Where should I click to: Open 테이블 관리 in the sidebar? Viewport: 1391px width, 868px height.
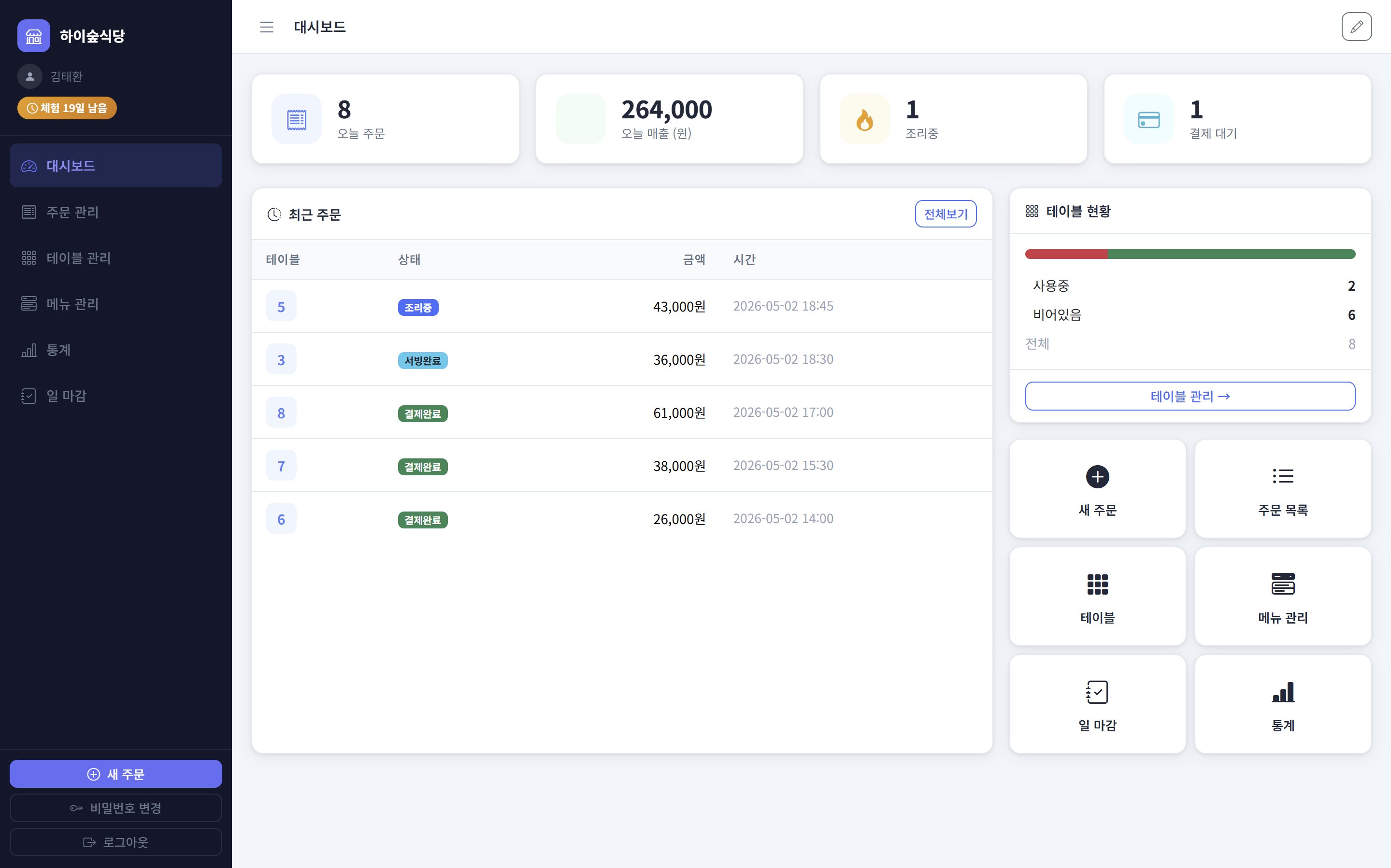[116, 258]
